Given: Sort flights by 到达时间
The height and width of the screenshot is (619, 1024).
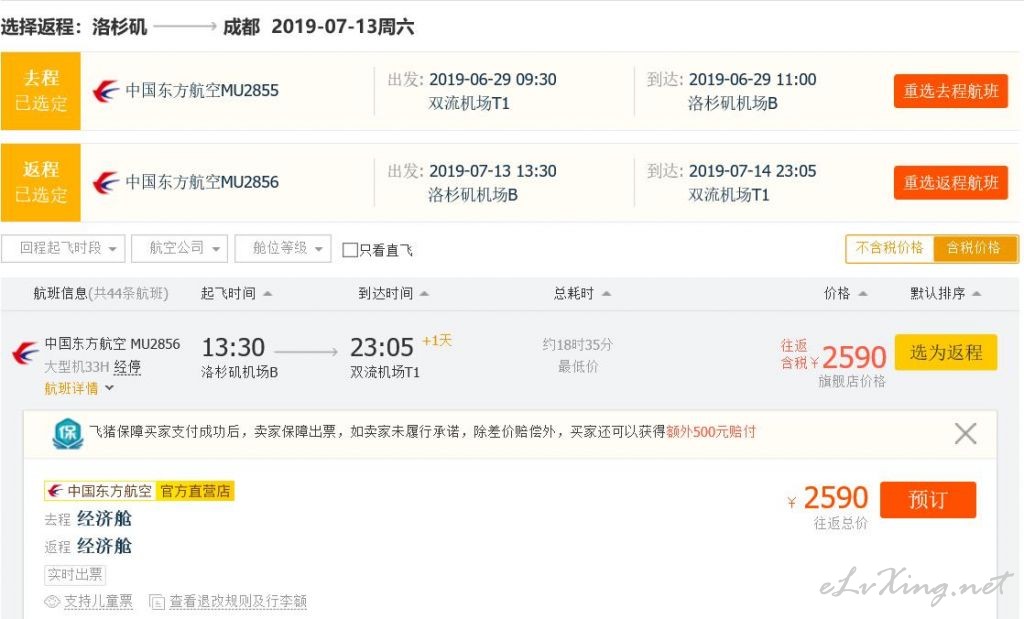Looking at the screenshot, I should 393,294.
